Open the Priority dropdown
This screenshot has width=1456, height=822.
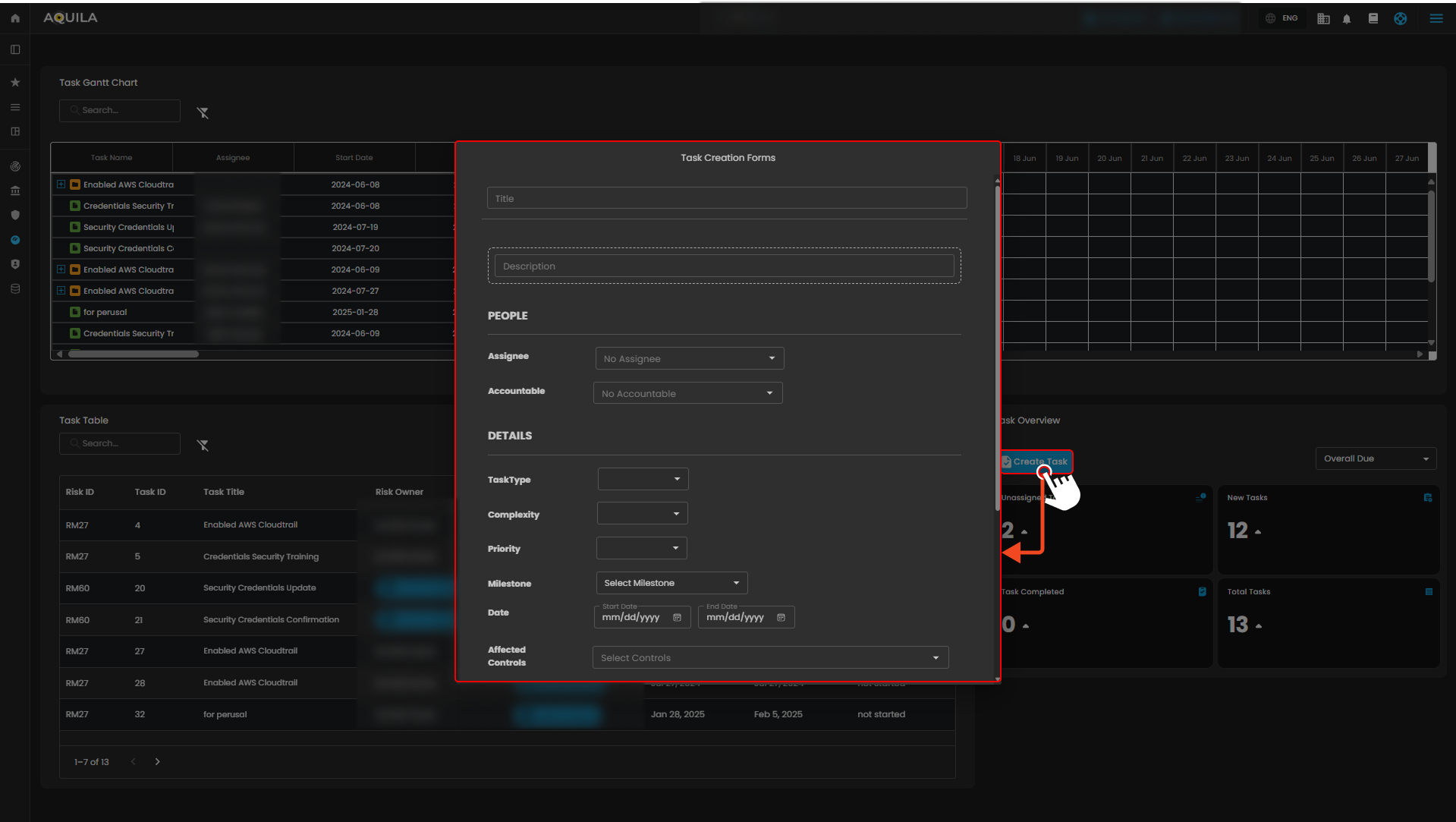click(641, 548)
